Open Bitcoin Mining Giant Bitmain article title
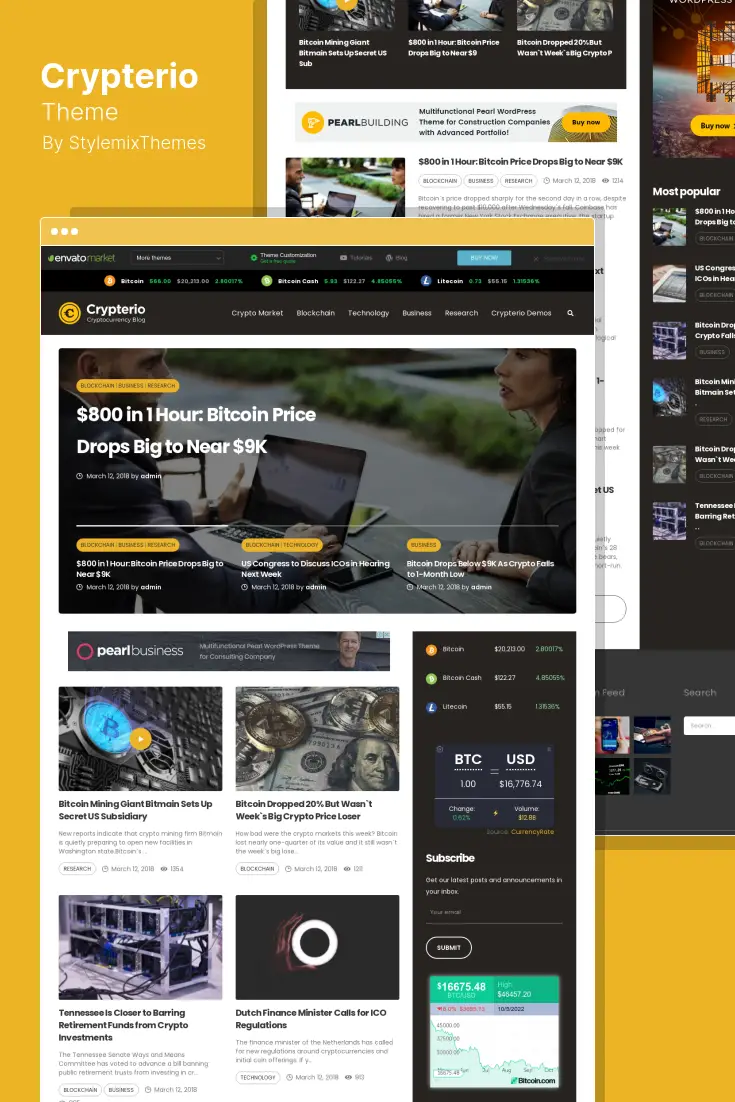 [135, 810]
